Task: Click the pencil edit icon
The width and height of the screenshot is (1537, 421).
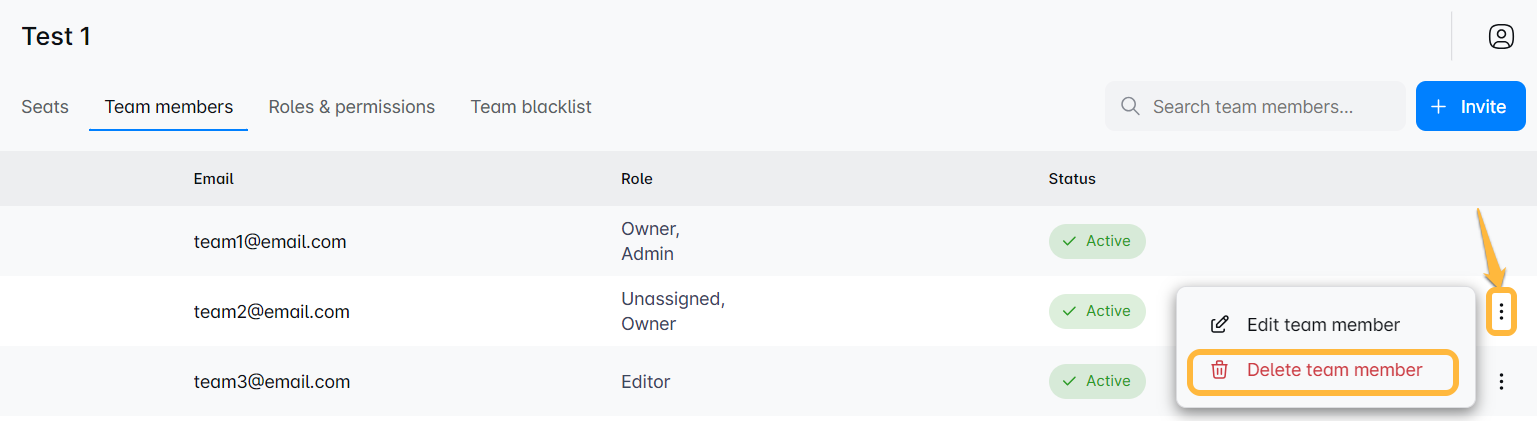Action: tap(1219, 325)
